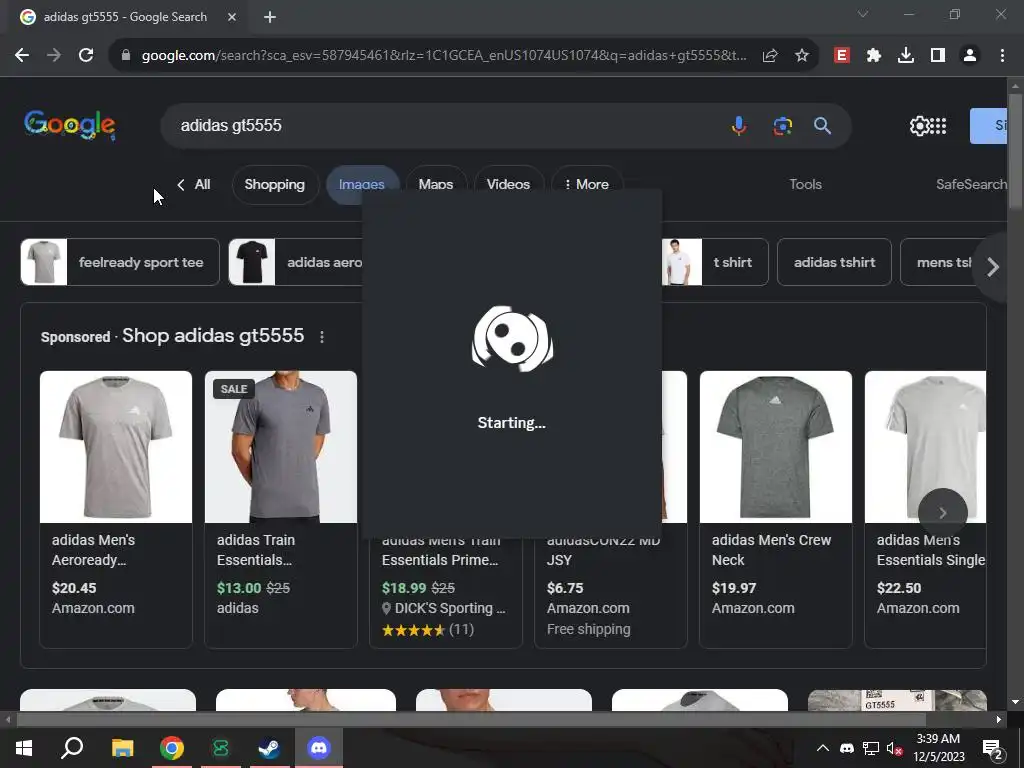Open the Tools options
This screenshot has height=768, width=1024.
(805, 184)
